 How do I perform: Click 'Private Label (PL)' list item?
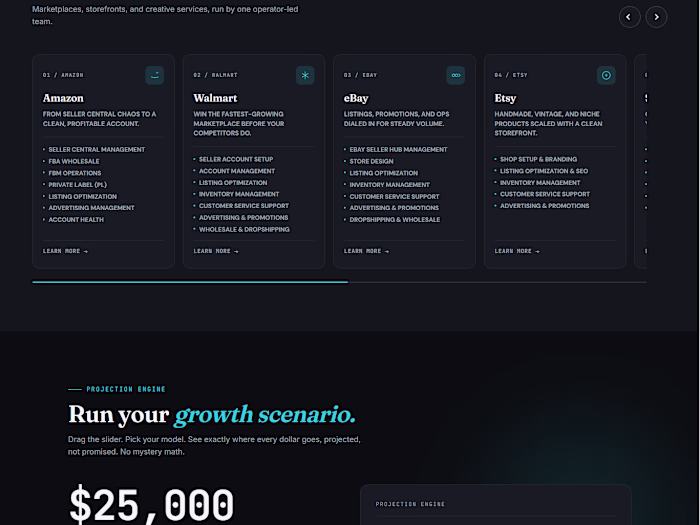pyautogui.click(x=78, y=185)
